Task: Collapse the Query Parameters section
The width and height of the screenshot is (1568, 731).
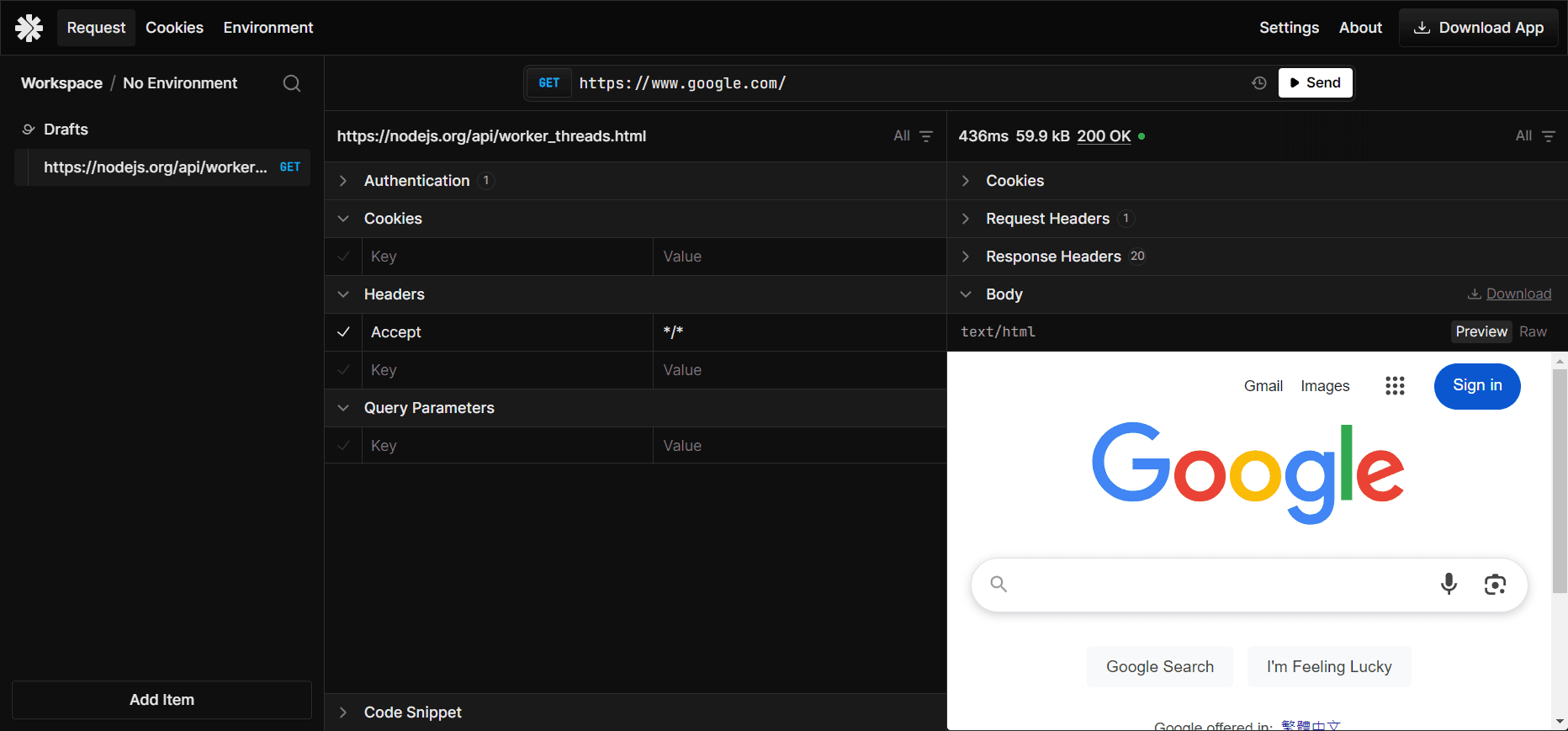Action: [x=635, y=408]
